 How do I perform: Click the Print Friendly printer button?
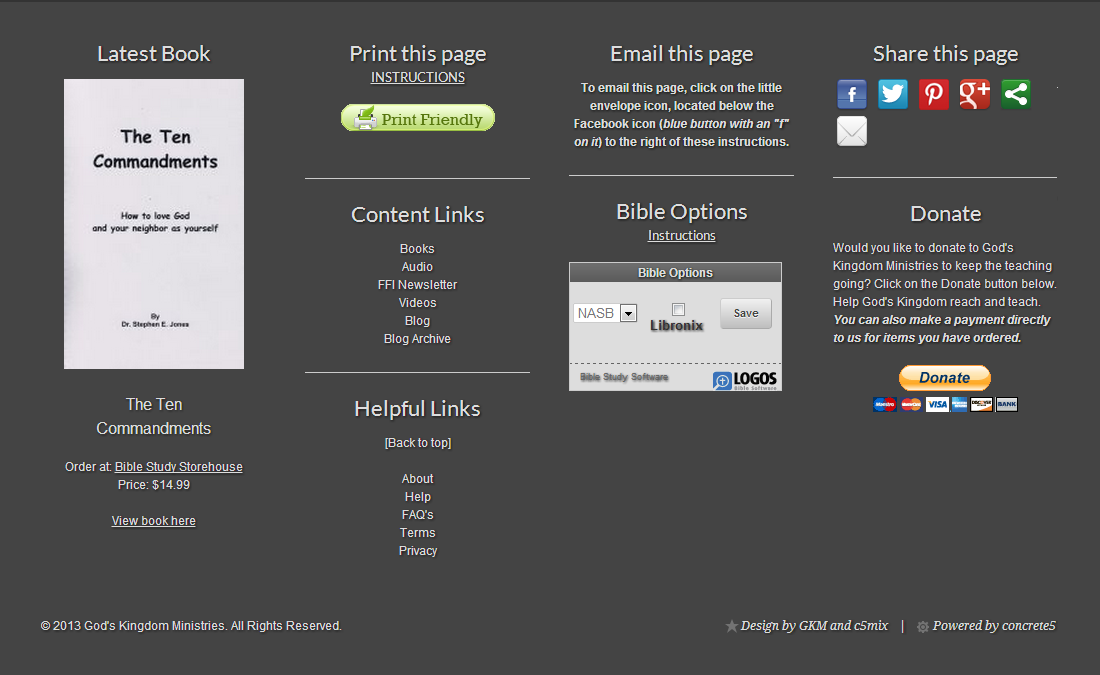418,119
